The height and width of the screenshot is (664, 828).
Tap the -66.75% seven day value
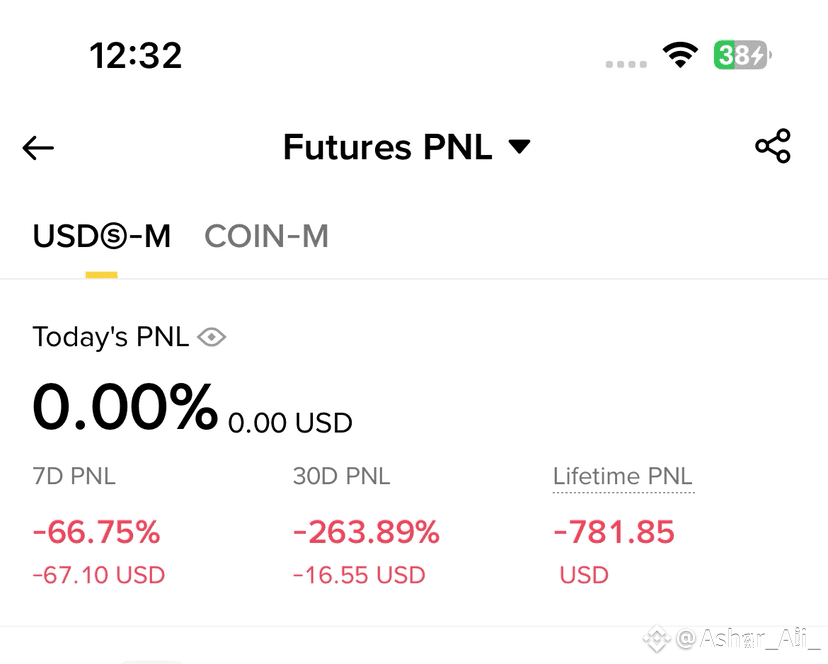pyautogui.click(x=96, y=531)
